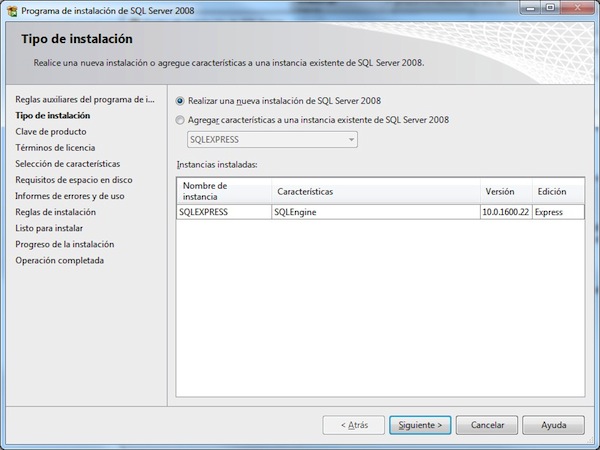Open Ayuda help button
Image resolution: width=600 pixels, height=450 pixels.
click(553, 425)
